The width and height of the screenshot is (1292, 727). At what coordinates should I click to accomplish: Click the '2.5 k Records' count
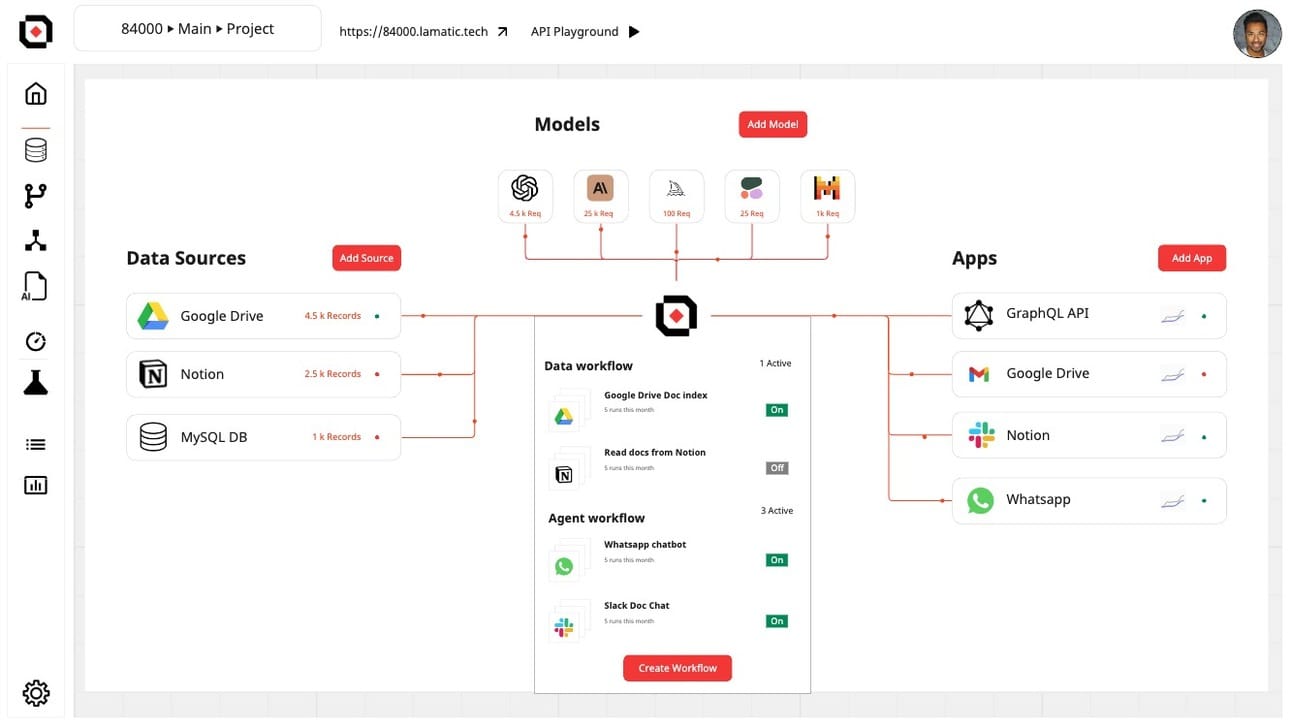pos(333,374)
